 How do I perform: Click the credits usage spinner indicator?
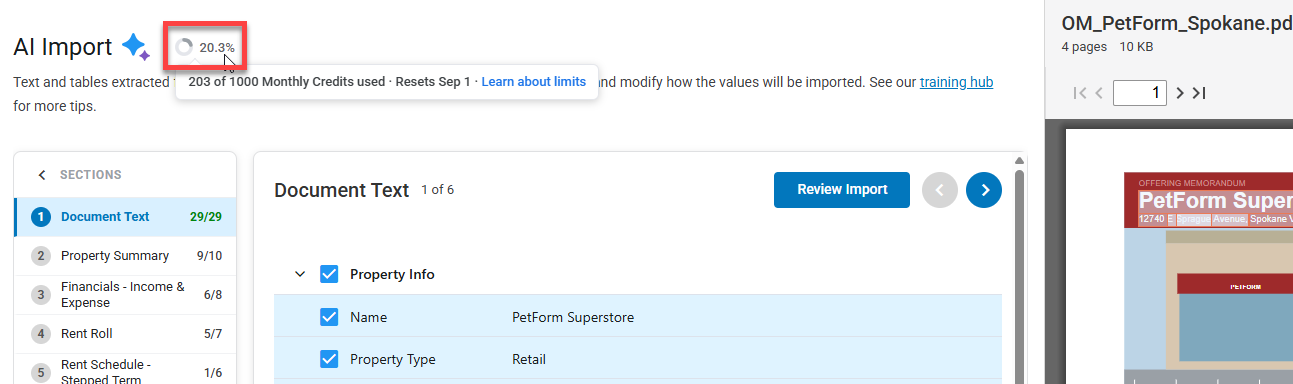[x=183, y=47]
